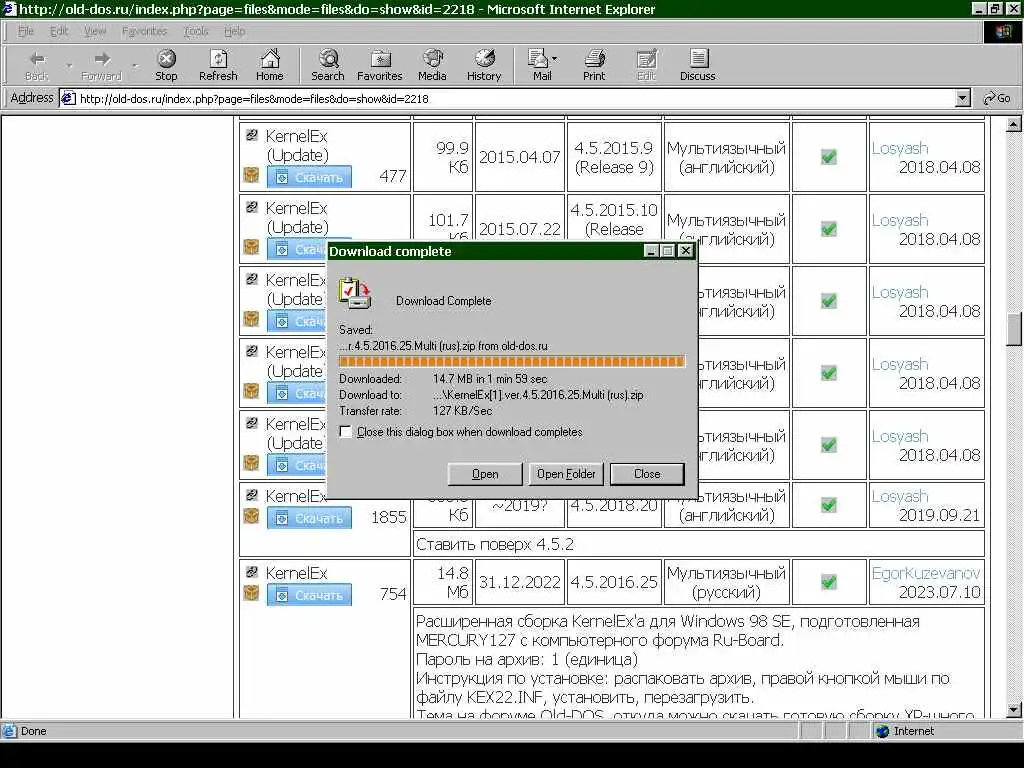The width and height of the screenshot is (1024, 768).
Task: Click the page icon in Address bar
Action: [x=68, y=99]
